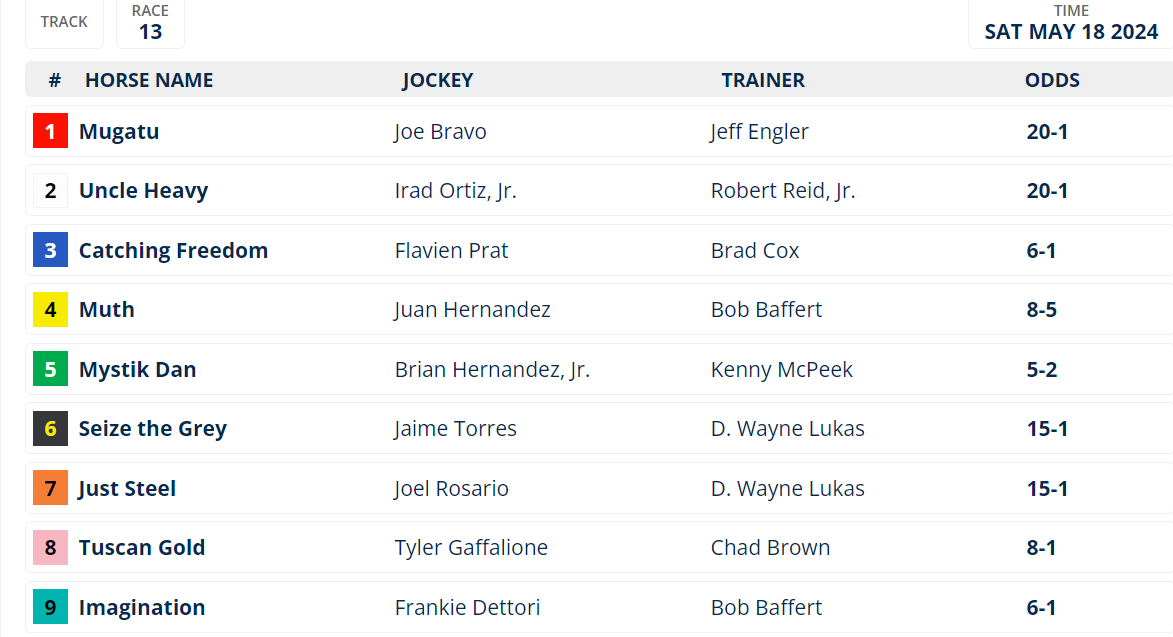The image size is (1173, 637).
Task: Sort by the Odds column header
Action: point(1052,80)
